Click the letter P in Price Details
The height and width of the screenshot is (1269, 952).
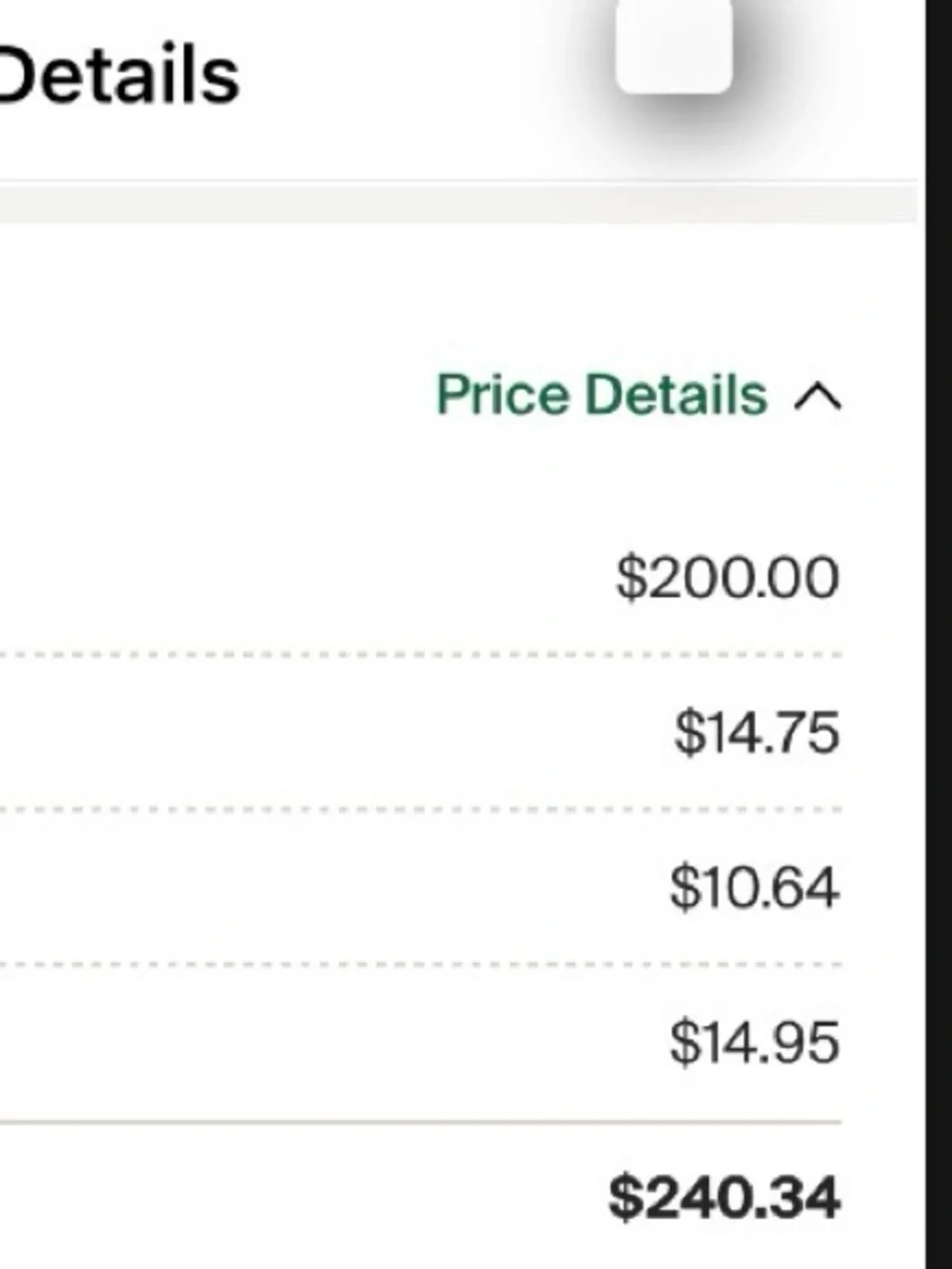tap(454, 394)
